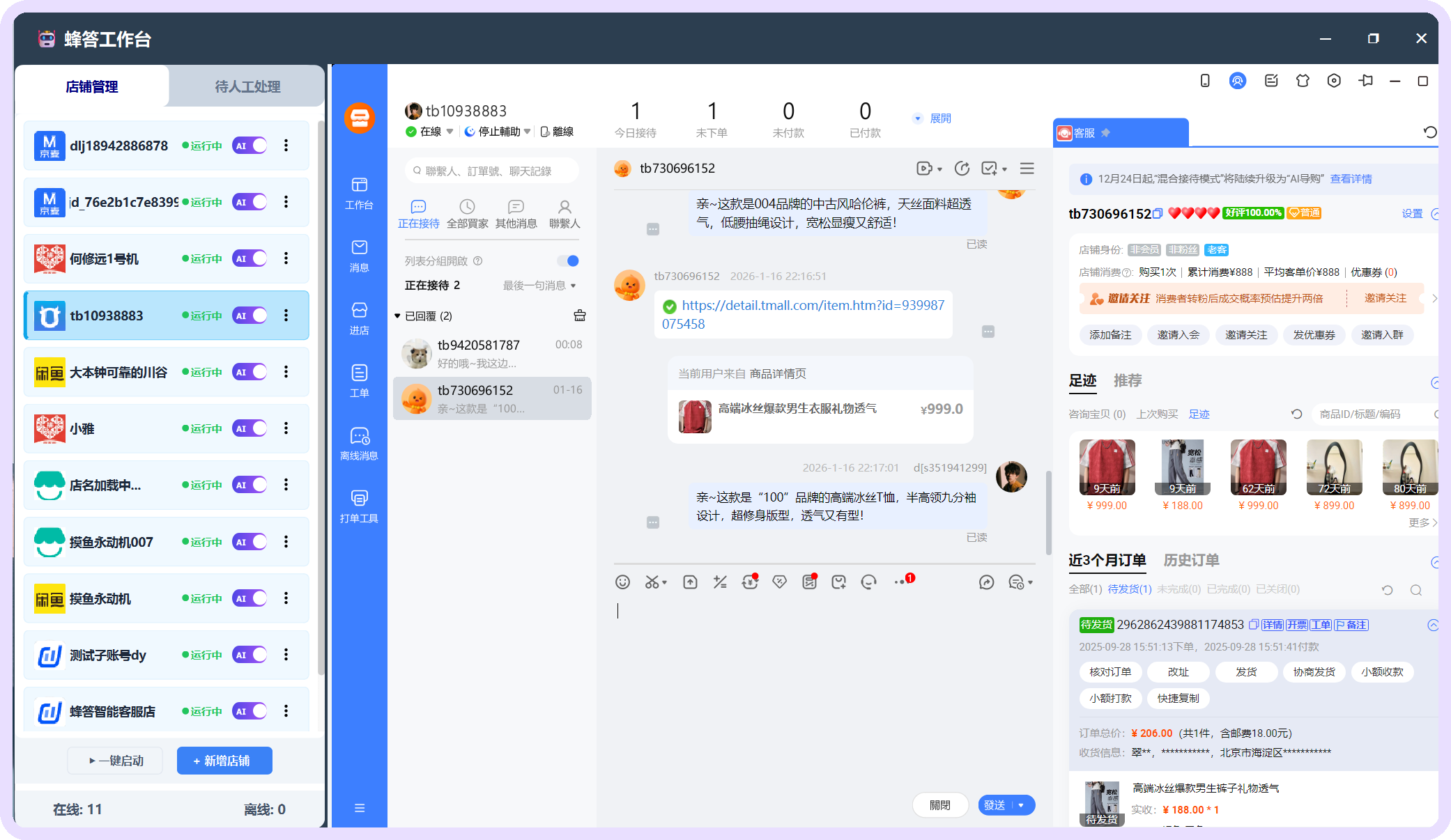Open the 最後一句消息 sort dropdown
Viewport: 1451px width, 840px height.
(x=539, y=286)
